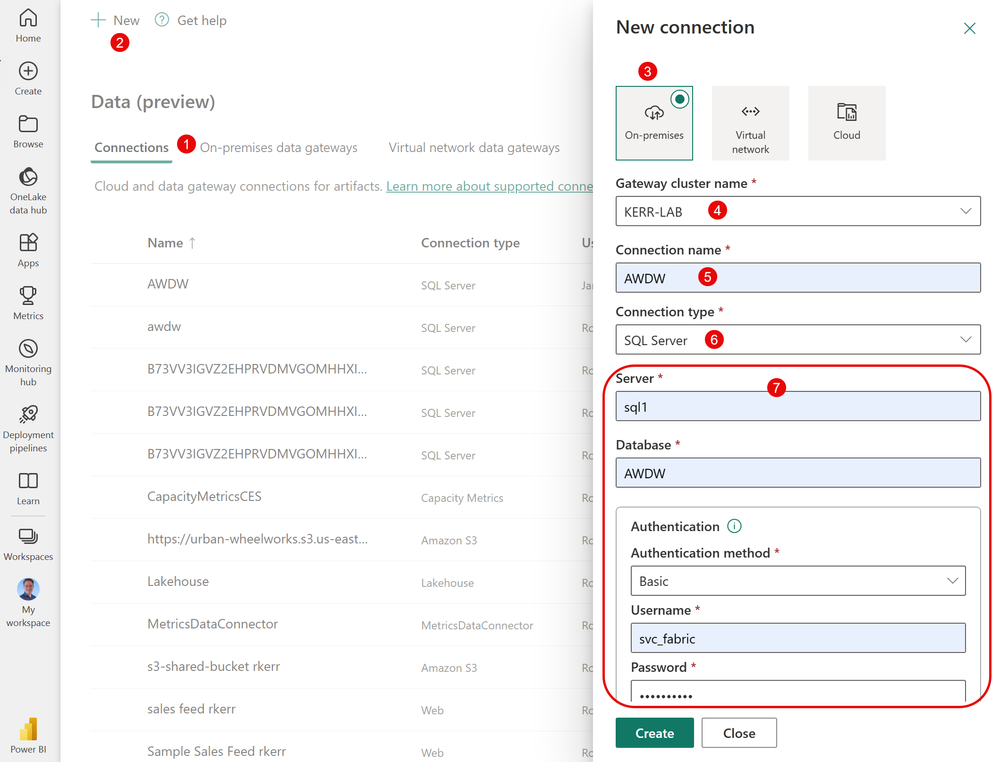1000x762 pixels.
Task: Open the Browse section
Action: pos(28,130)
